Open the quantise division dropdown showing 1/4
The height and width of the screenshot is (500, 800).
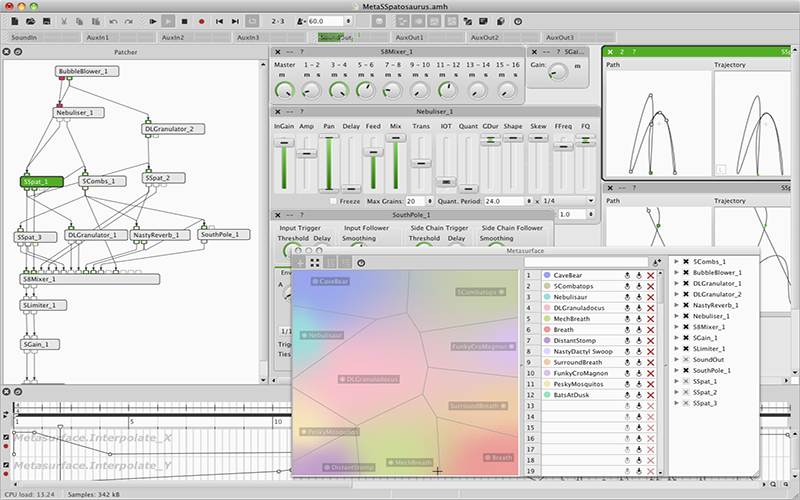tap(568, 201)
